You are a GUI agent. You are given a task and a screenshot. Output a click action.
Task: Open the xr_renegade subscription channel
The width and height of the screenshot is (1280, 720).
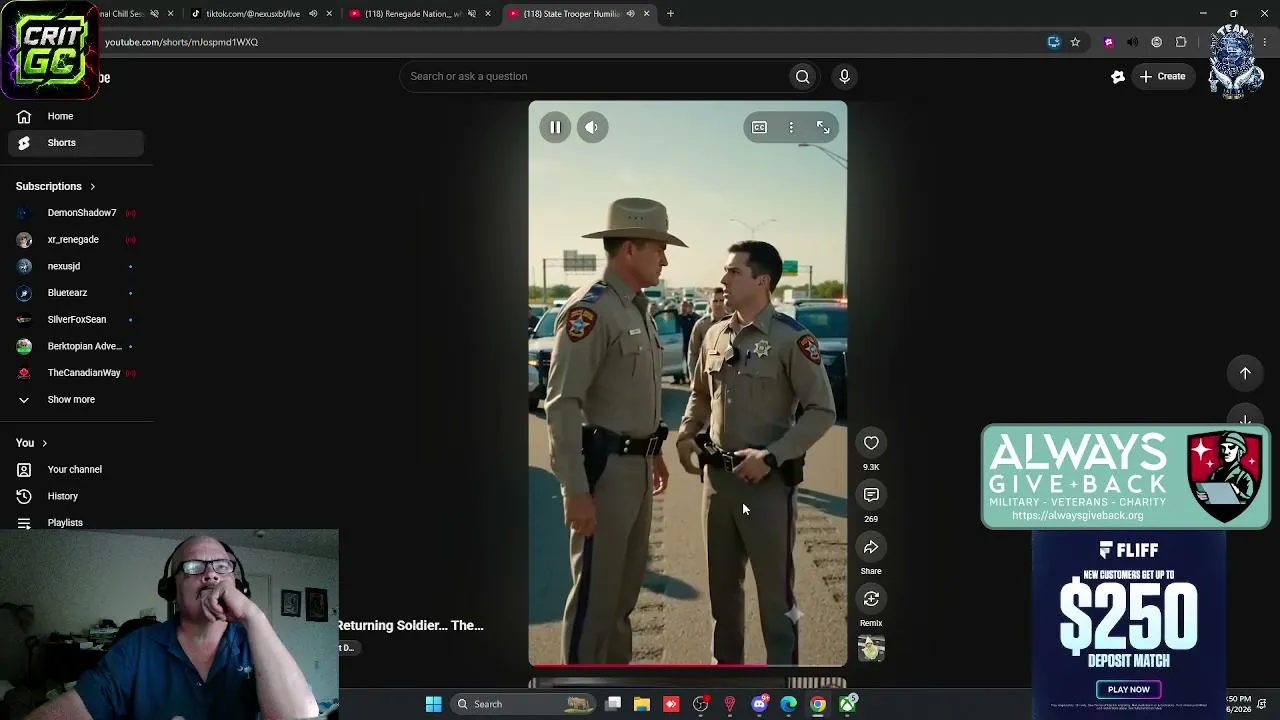(76, 240)
